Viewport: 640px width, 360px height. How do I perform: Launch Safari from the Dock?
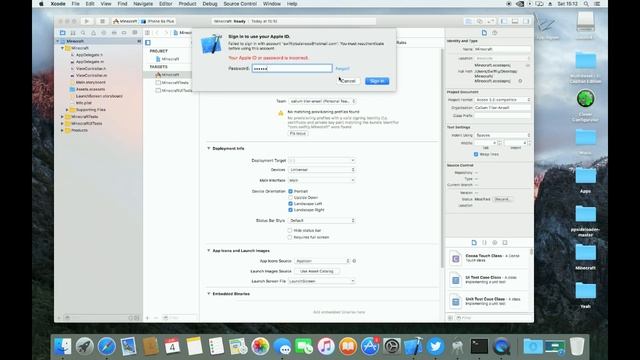[x=107, y=347]
